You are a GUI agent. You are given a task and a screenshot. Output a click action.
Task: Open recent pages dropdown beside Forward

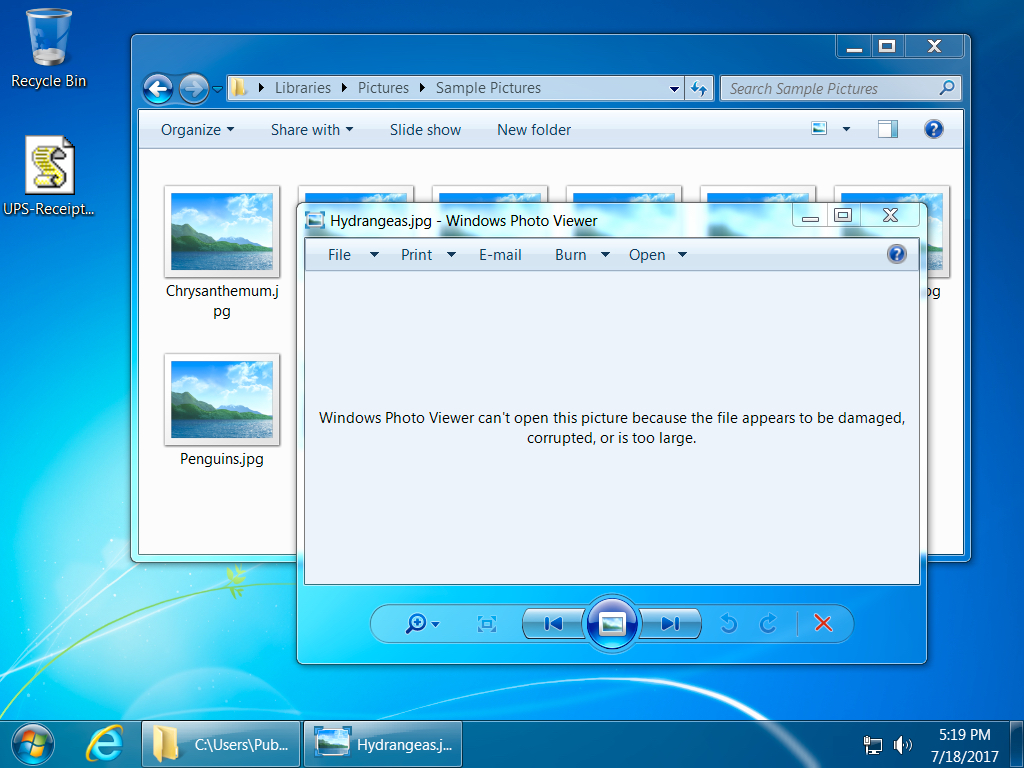coord(217,89)
